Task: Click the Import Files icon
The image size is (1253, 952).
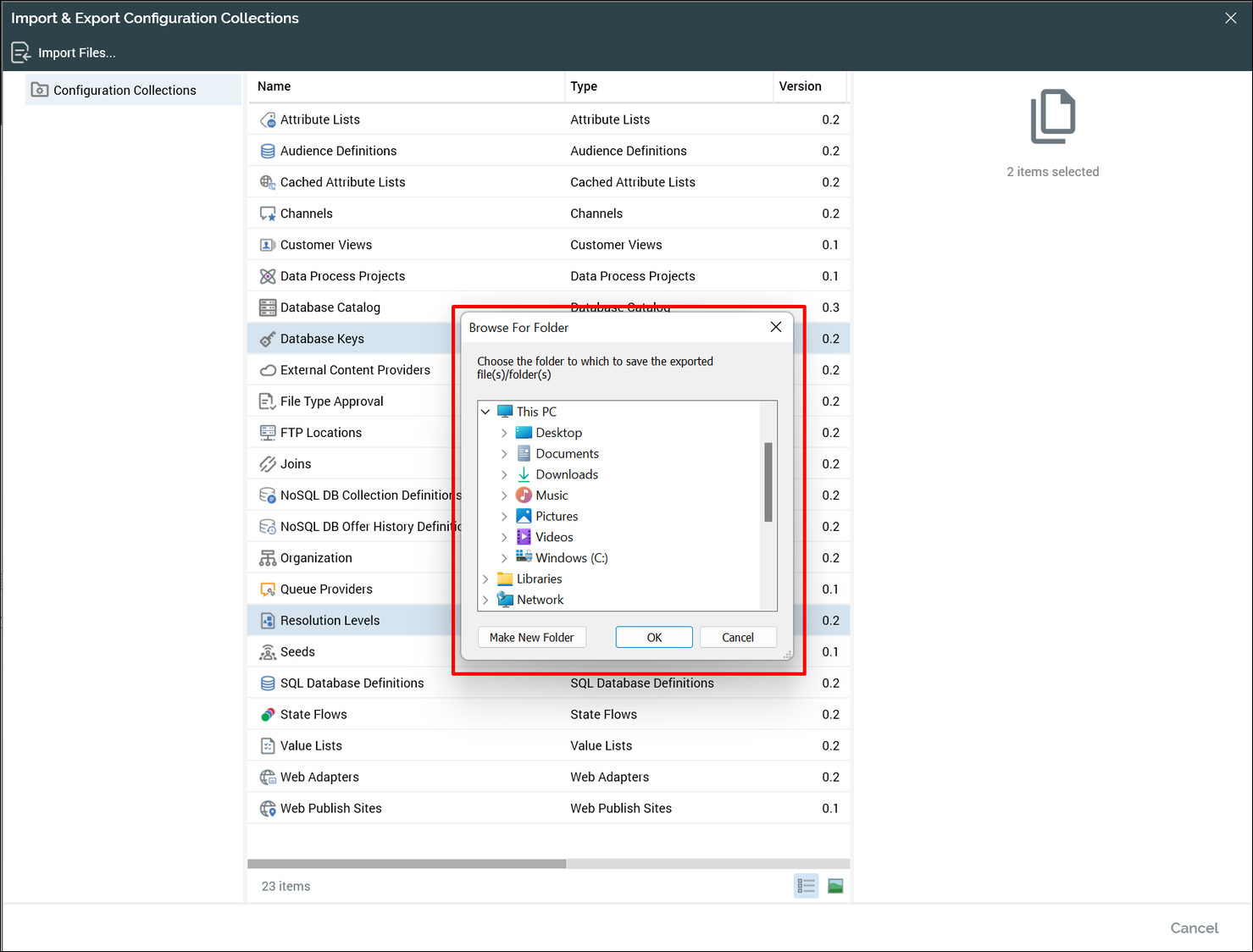Action: (x=21, y=53)
